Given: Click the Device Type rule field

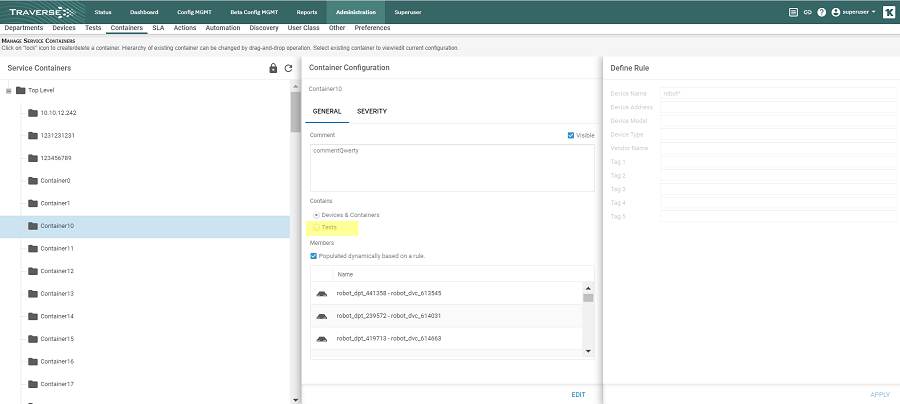Looking at the screenshot, I should [x=778, y=134].
